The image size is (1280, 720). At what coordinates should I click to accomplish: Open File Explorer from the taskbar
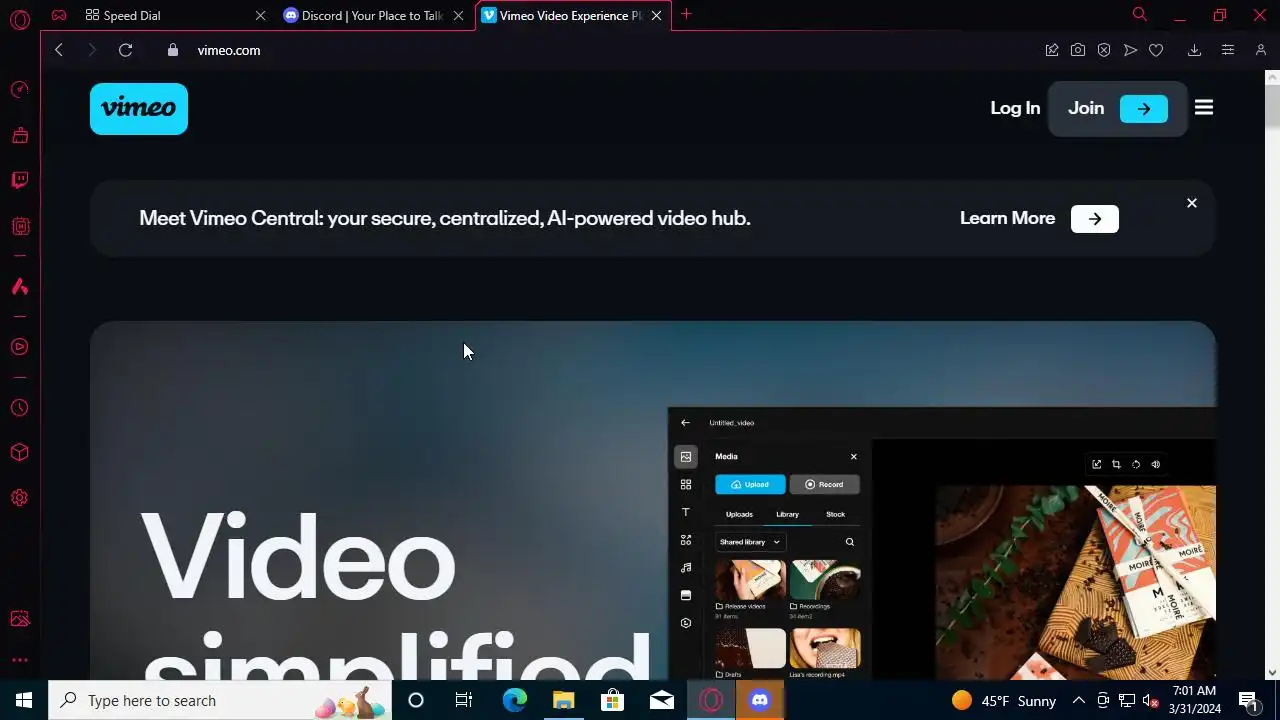point(564,700)
